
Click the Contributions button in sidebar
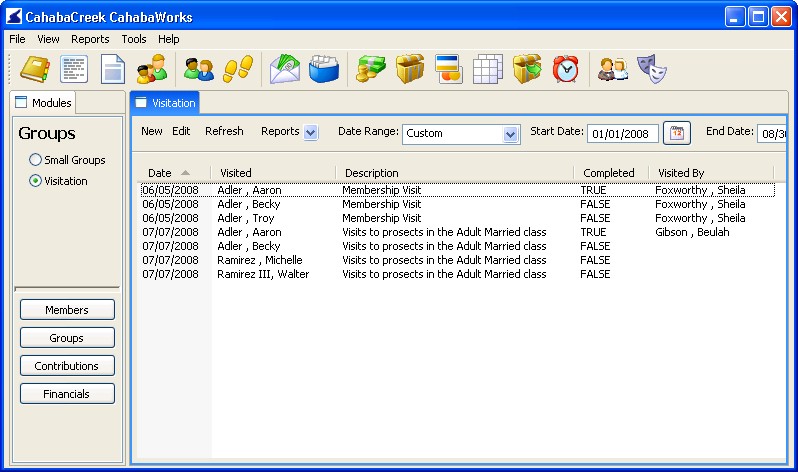67,366
